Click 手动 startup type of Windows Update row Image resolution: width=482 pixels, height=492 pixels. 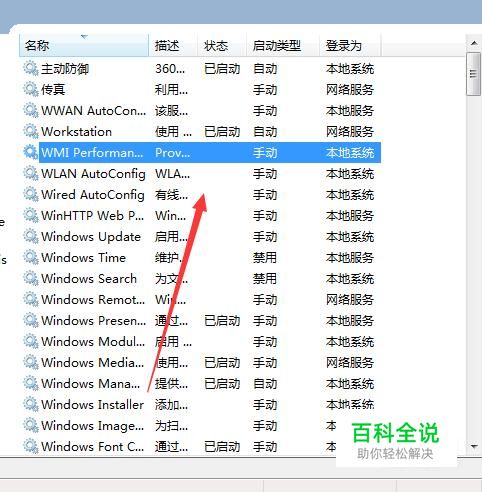265,237
